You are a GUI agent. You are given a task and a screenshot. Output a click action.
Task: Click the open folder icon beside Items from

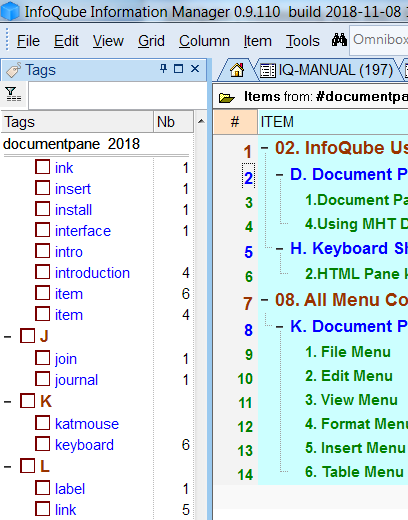(227, 98)
